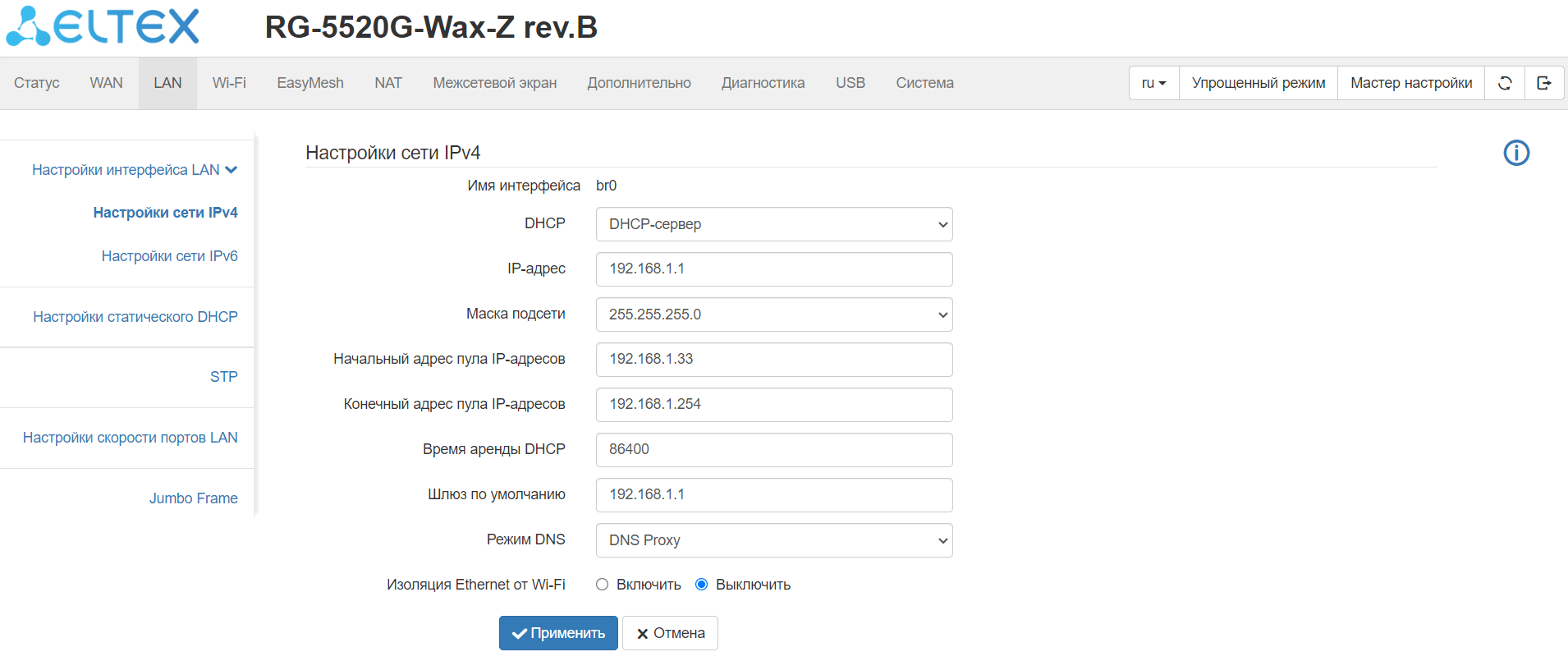Click the Применить apply button
The width and height of the screenshot is (1568, 661).
[x=558, y=633]
